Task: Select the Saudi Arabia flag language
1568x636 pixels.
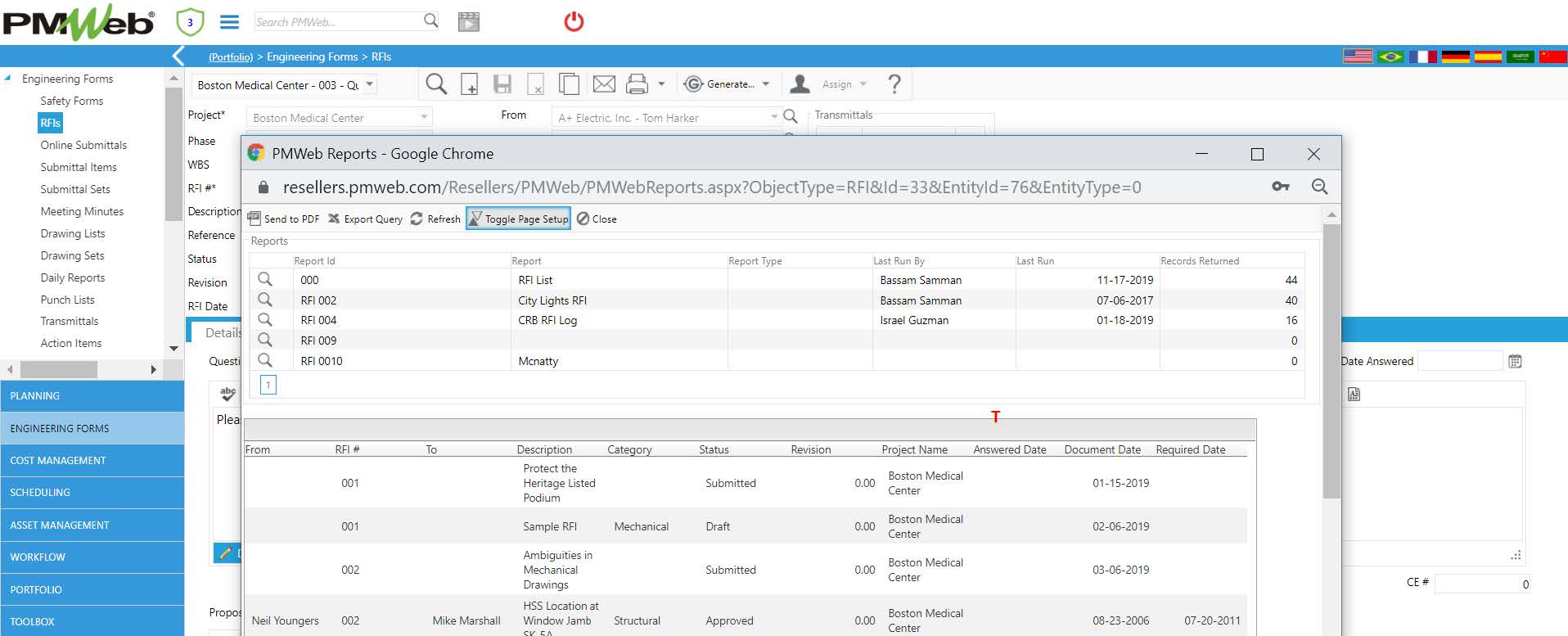Action: [x=1521, y=56]
